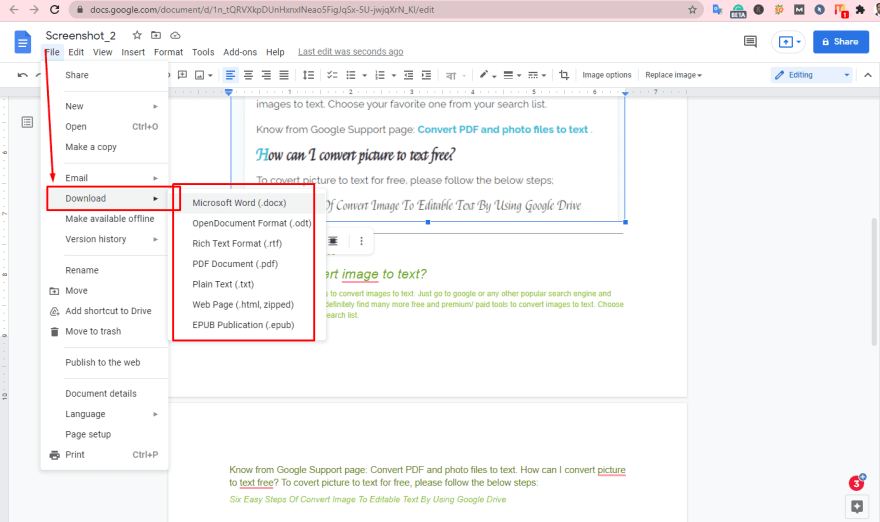Center align the text
Image resolution: width=880 pixels, height=522 pixels.
248,75
